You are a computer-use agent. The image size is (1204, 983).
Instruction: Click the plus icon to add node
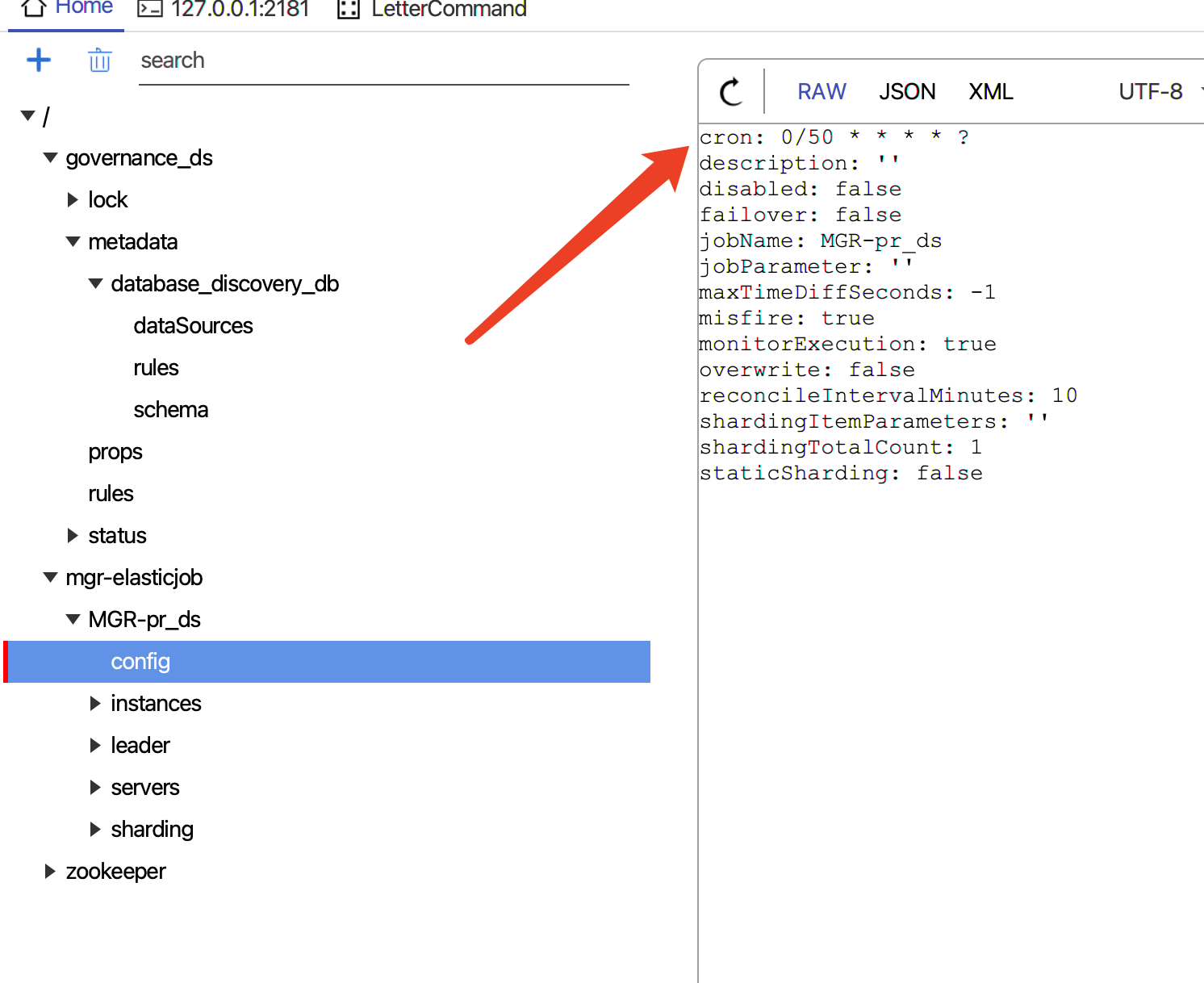(x=39, y=60)
